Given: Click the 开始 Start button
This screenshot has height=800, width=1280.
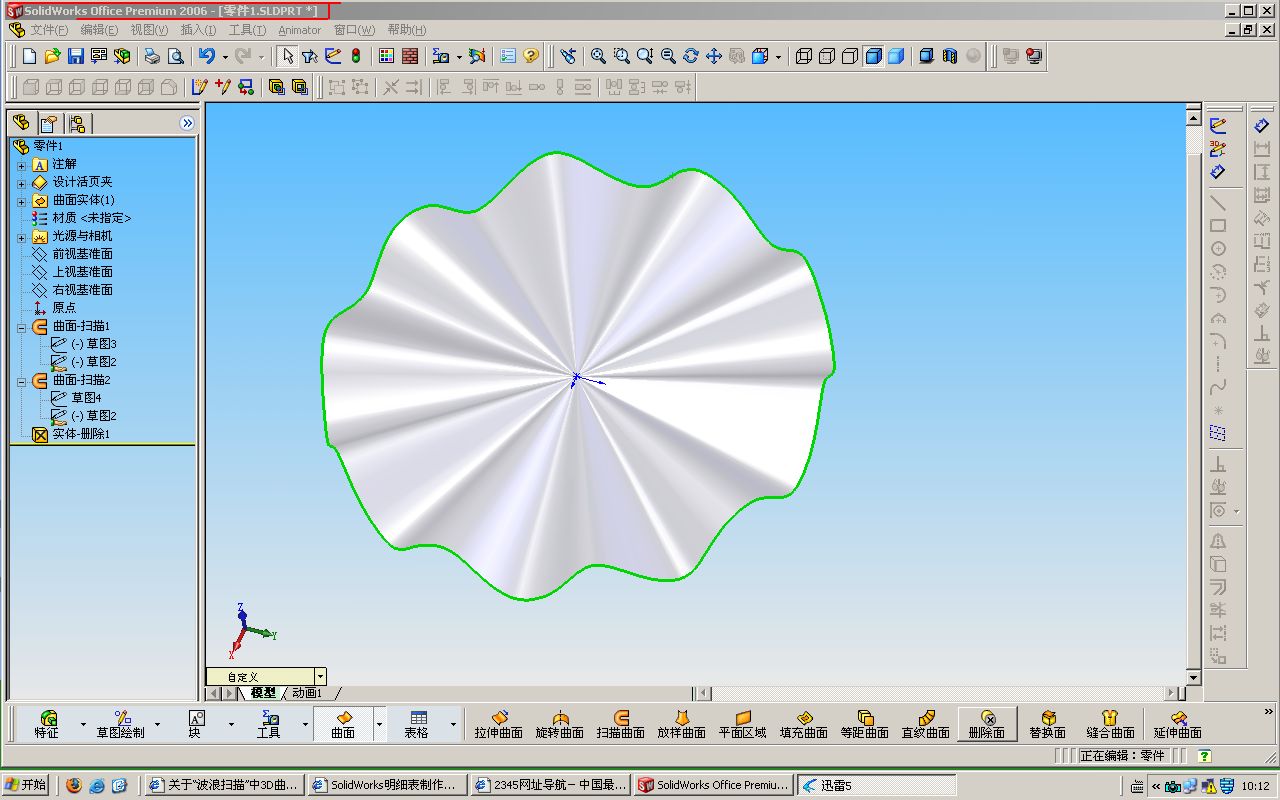Looking at the screenshot, I should (x=27, y=785).
